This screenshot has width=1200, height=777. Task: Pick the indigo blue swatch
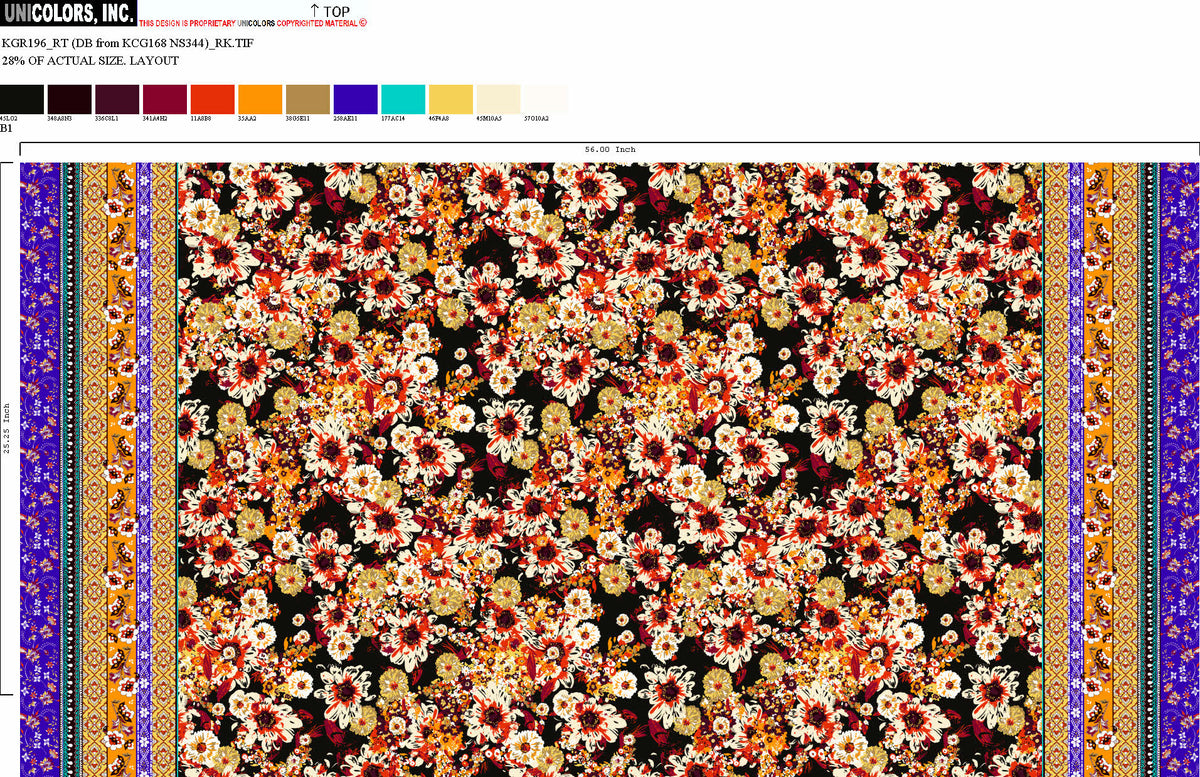click(355, 99)
